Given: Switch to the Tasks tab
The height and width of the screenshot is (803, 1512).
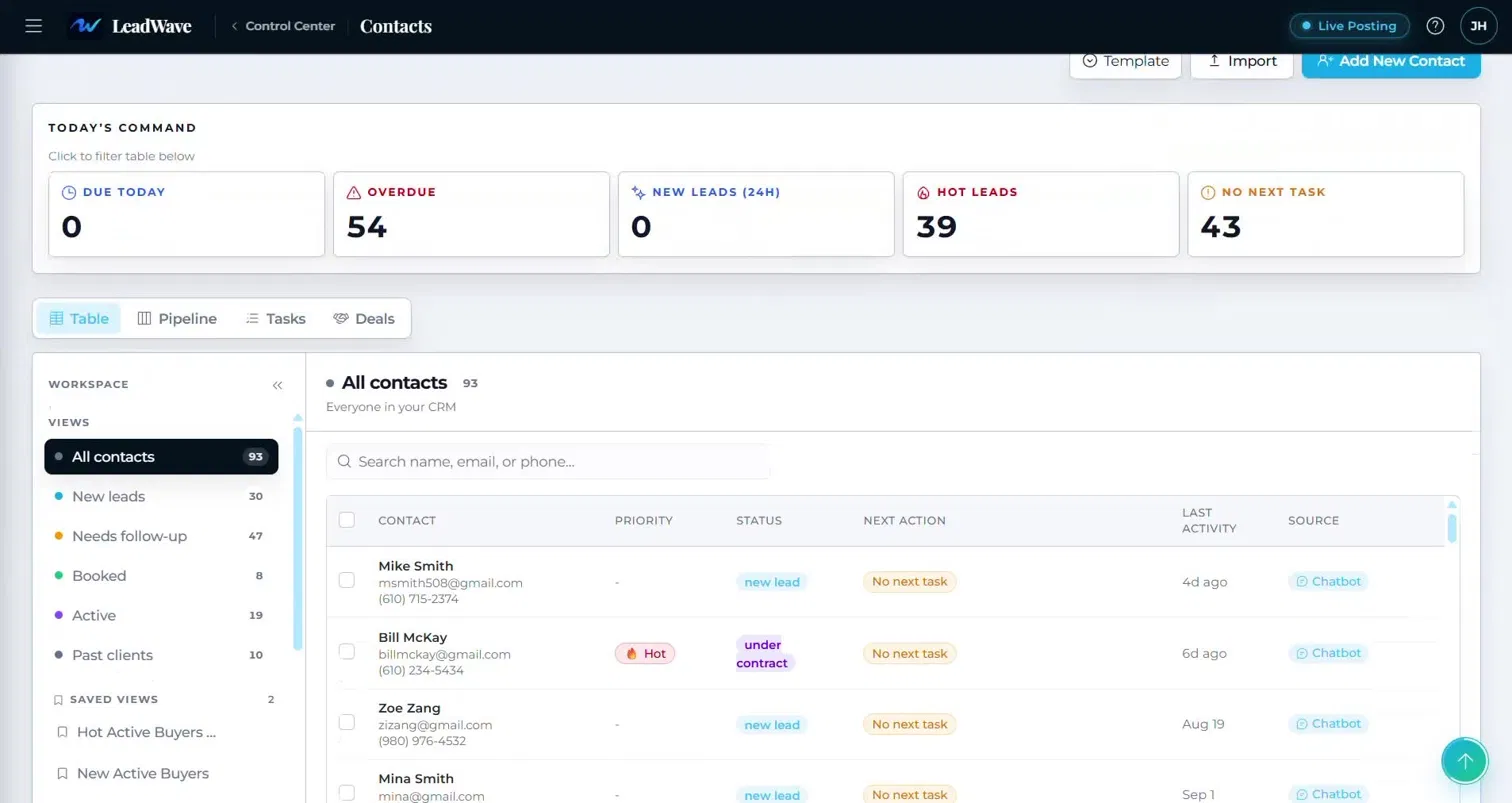Looking at the screenshot, I should 275,318.
